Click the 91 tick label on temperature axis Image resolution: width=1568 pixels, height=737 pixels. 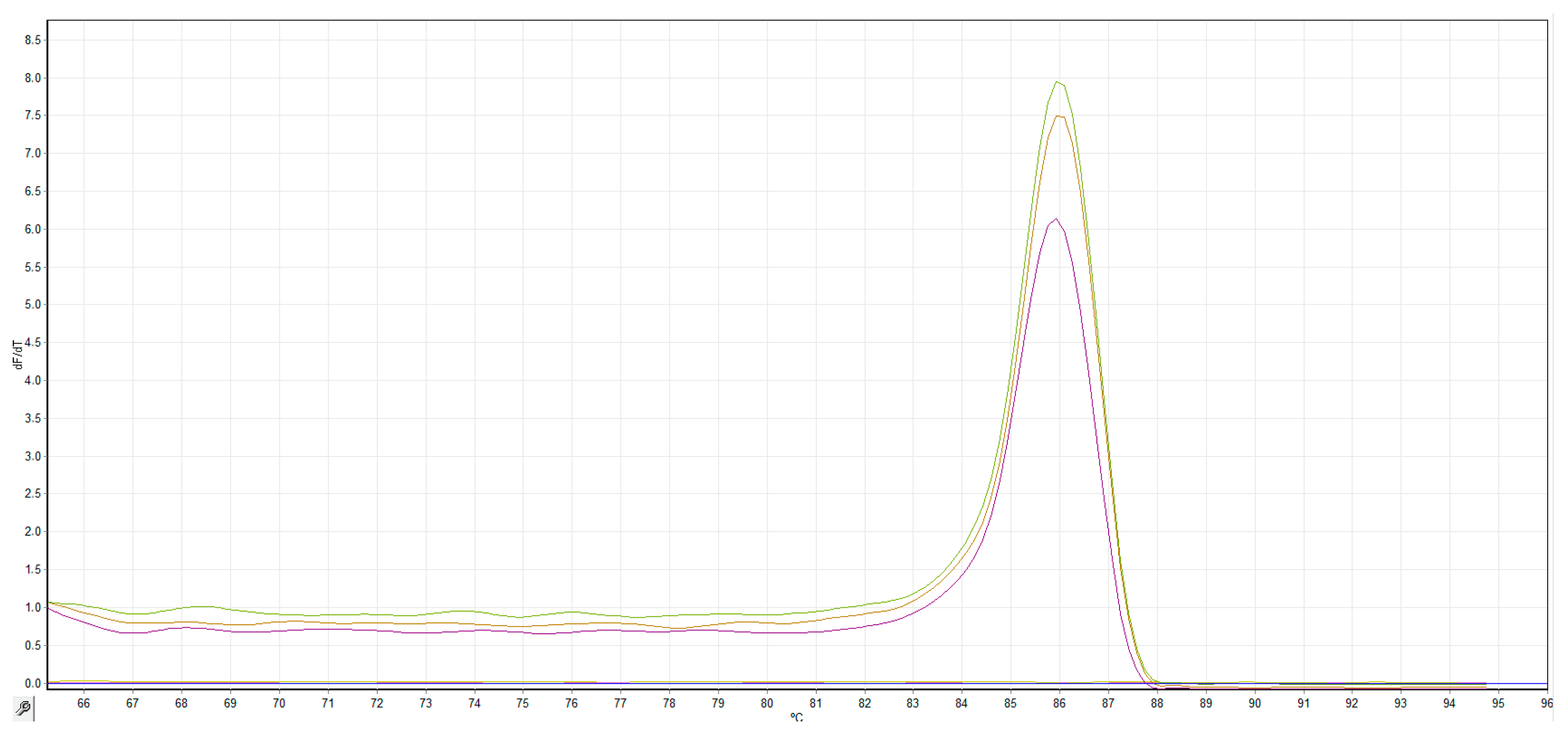pyautogui.click(x=1303, y=703)
